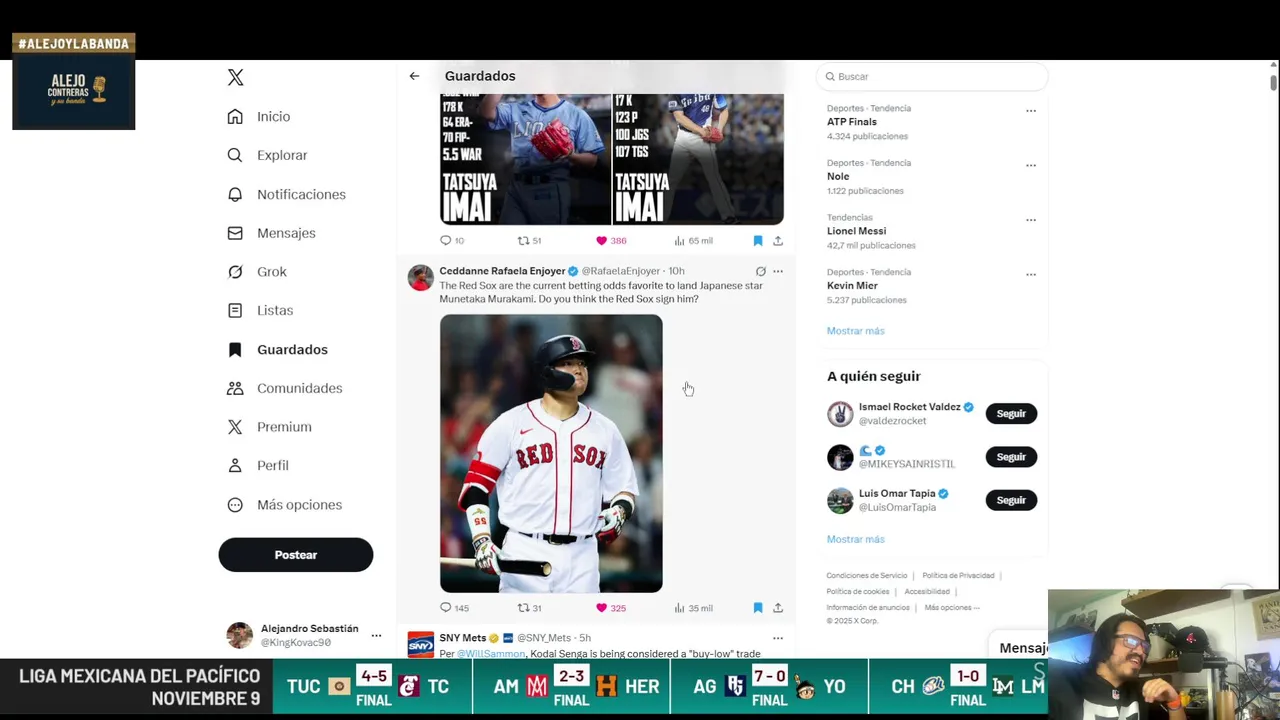
Task: Open more options on Ceddanne Rafaela post
Action: point(778,271)
